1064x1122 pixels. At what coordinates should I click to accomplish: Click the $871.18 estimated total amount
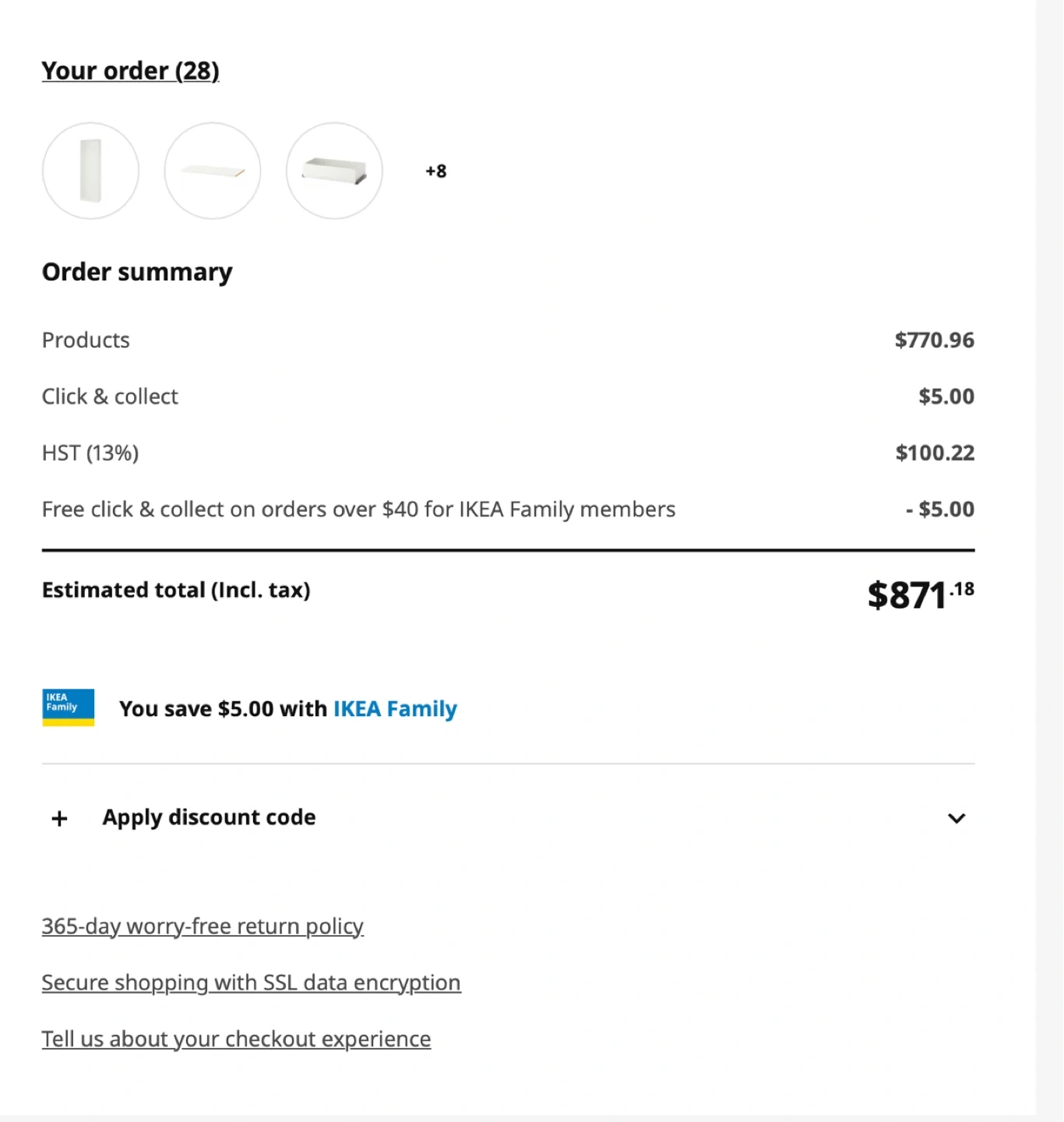920,595
